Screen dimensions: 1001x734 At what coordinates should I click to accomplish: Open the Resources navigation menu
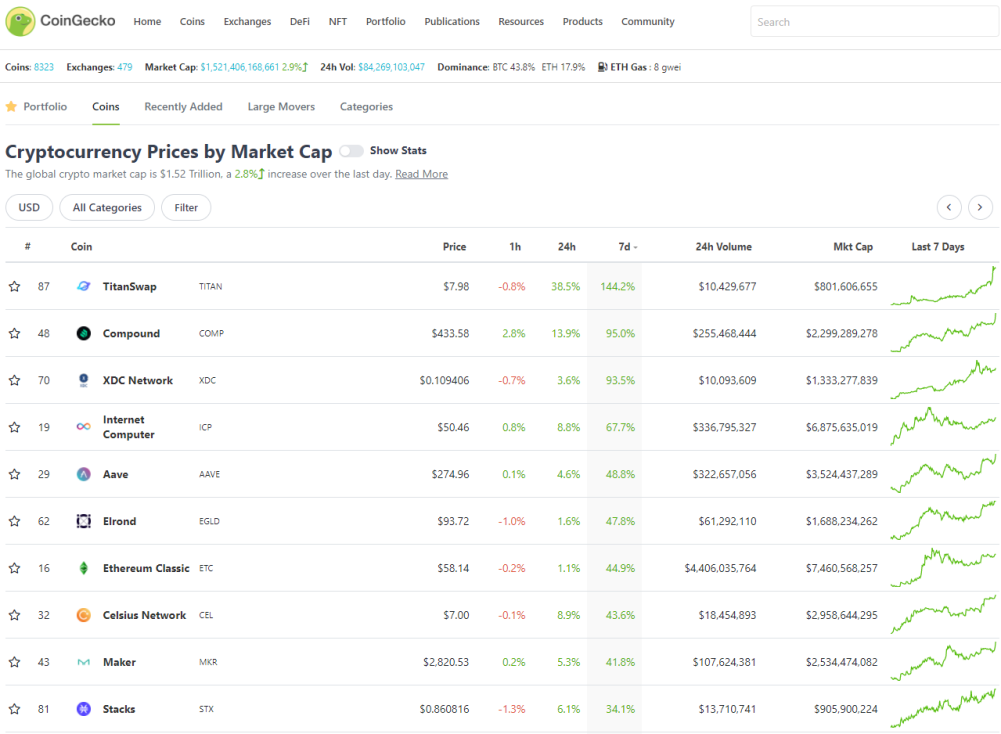click(521, 22)
